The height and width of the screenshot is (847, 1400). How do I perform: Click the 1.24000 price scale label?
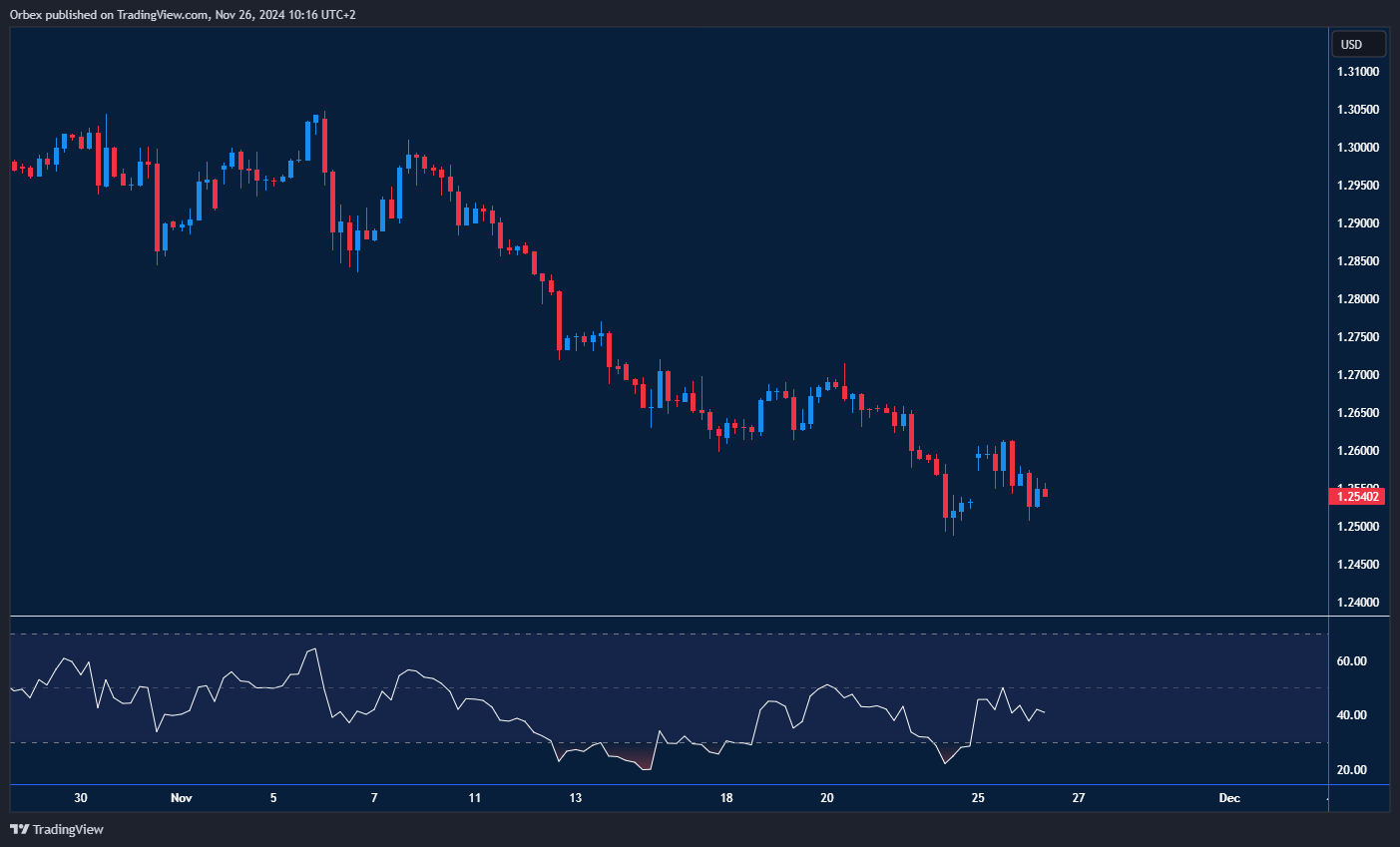click(x=1358, y=603)
